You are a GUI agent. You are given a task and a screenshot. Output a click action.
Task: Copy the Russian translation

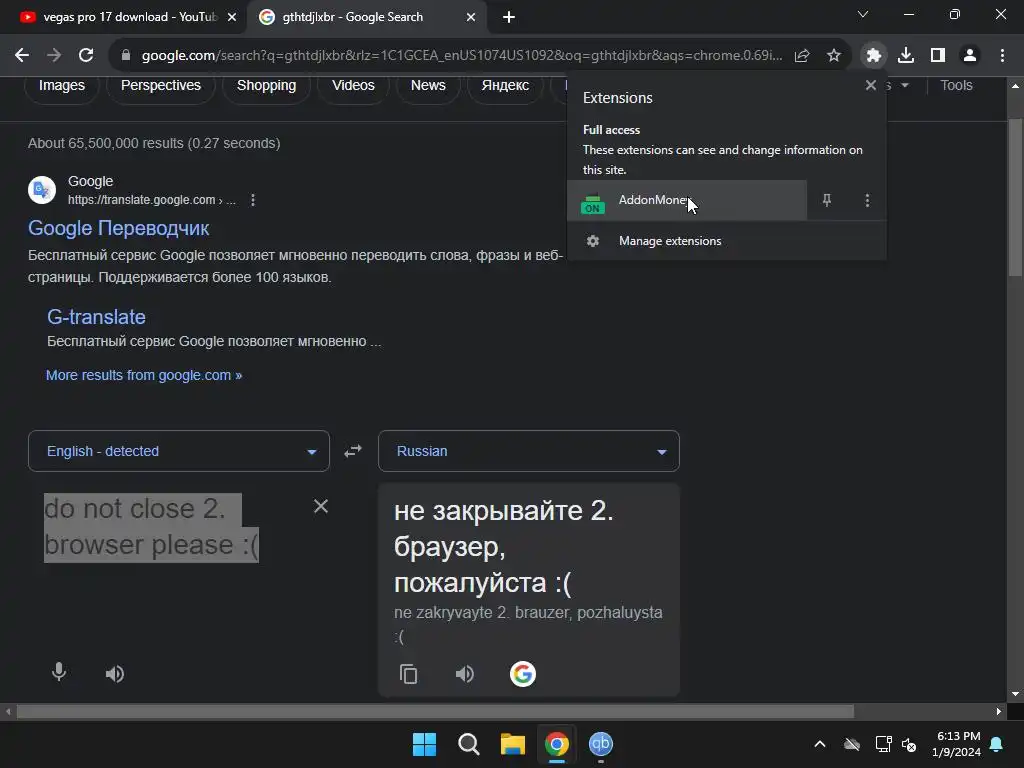click(x=409, y=674)
